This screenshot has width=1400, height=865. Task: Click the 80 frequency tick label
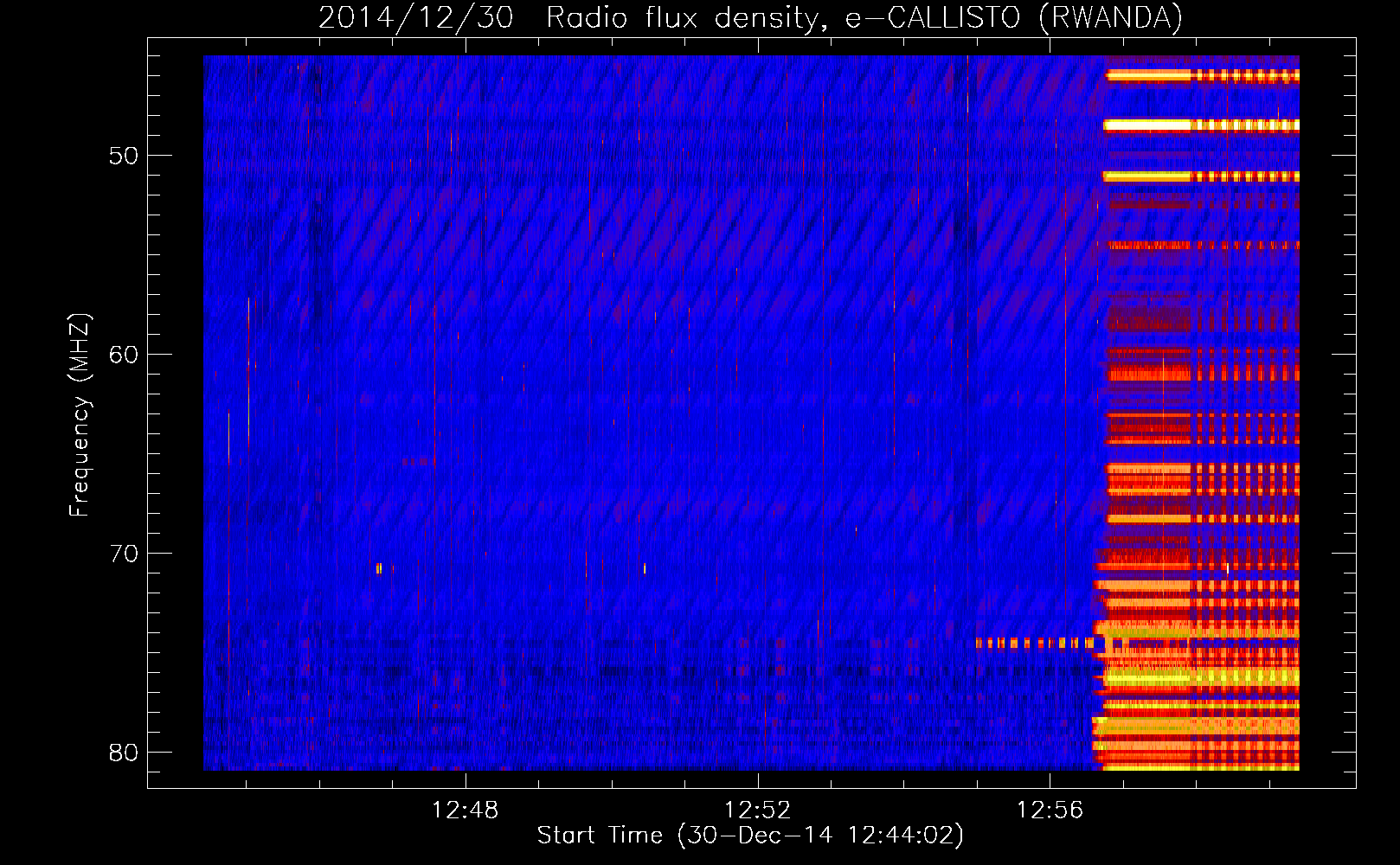(x=125, y=753)
